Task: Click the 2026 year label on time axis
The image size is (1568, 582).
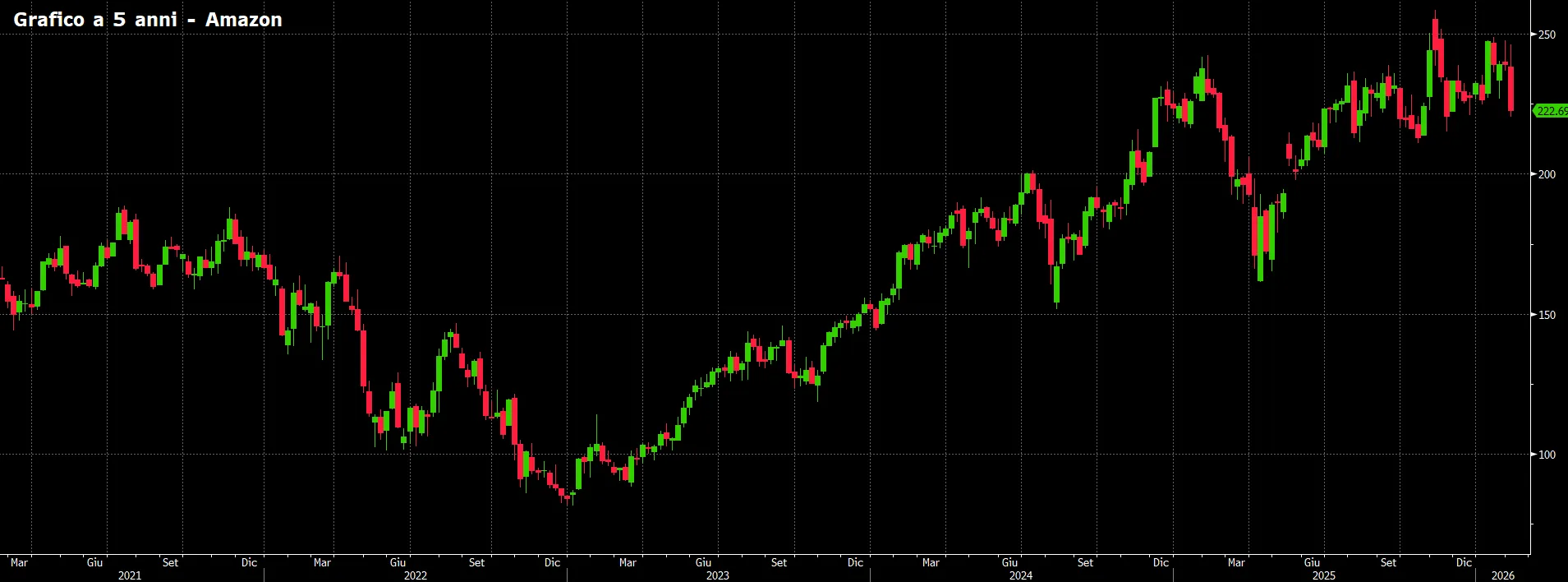Action: (1503, 575)
